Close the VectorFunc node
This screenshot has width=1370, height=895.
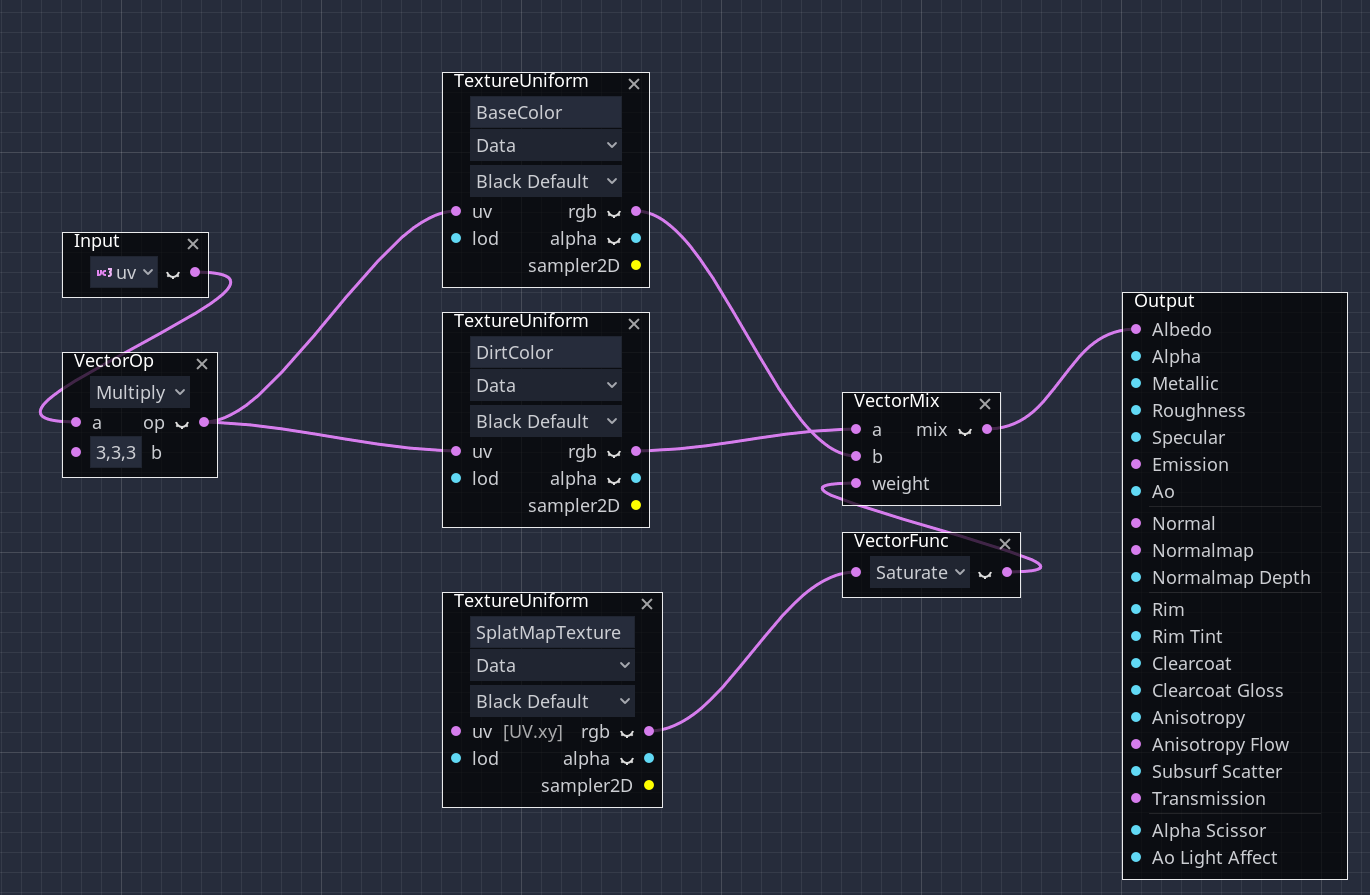1005,544
